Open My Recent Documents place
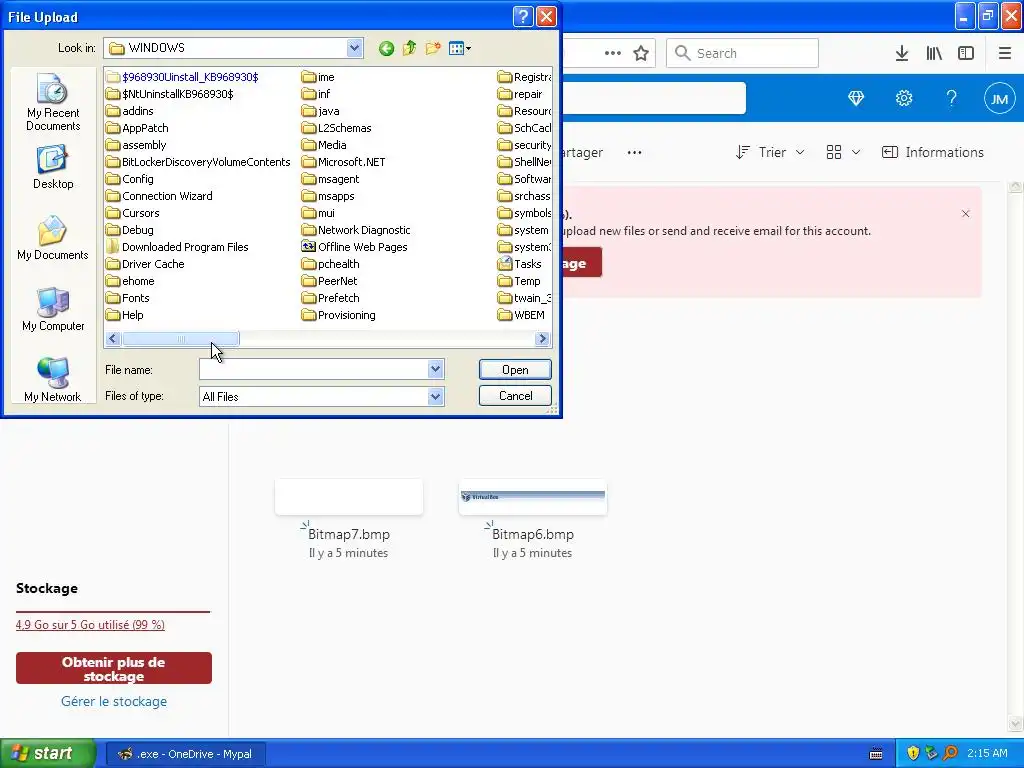The height and width of the screenshot is (768, 1024). [x=53, y=103]
